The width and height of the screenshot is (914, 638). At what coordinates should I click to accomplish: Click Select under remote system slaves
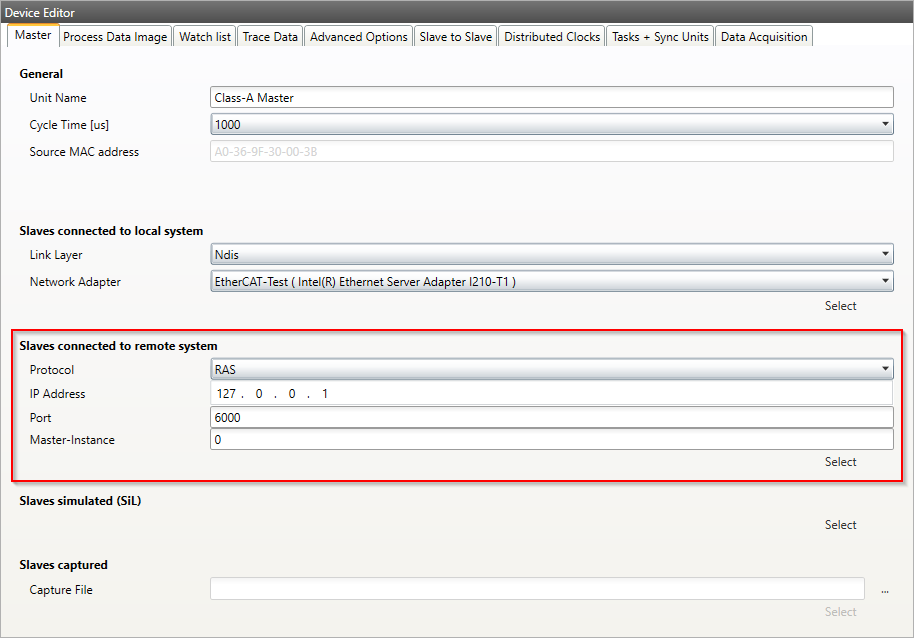[x=840, y=462]
